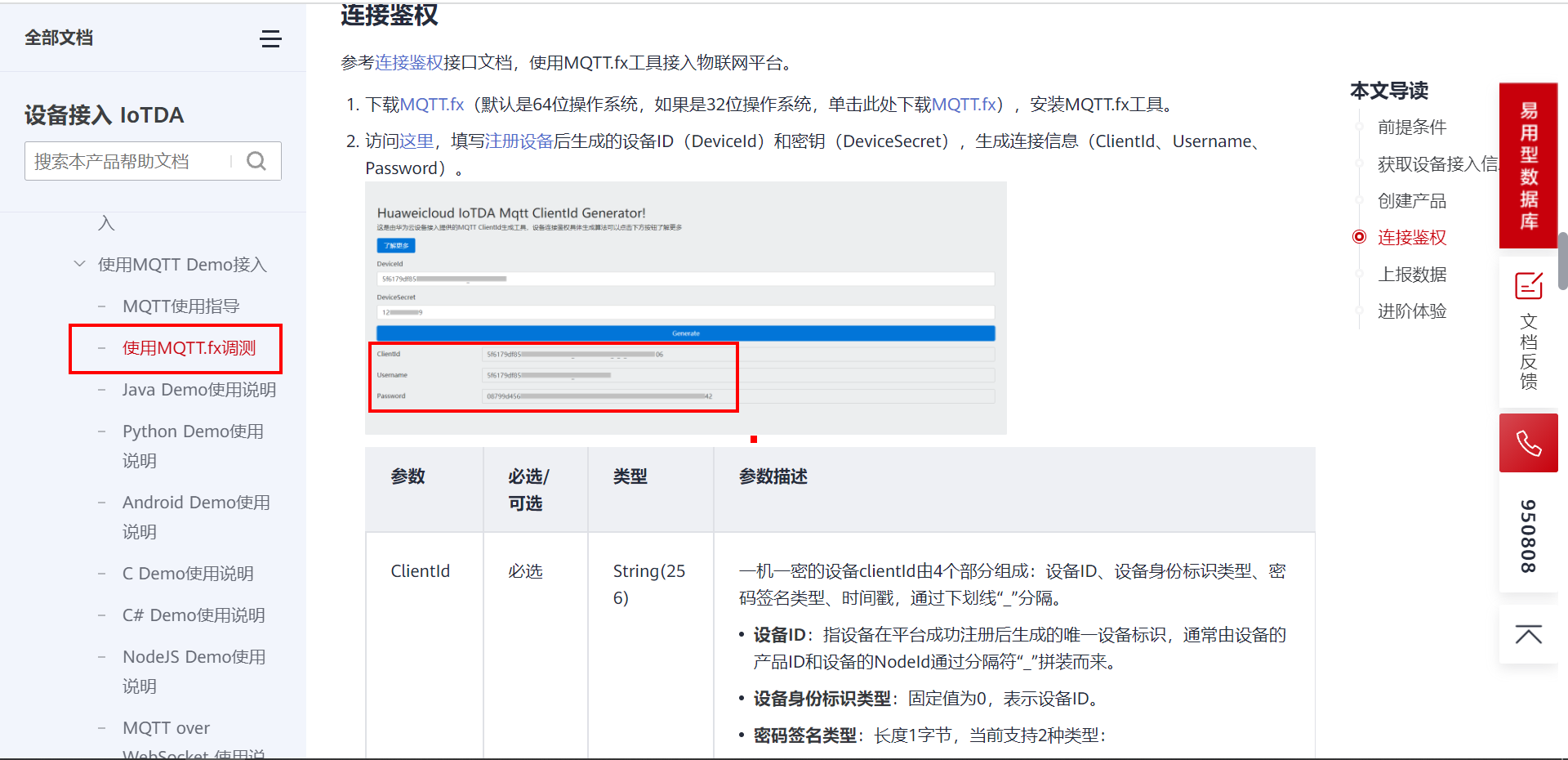
Task: Open Python Demo使用说明 page
Action: tap(193, 445)
